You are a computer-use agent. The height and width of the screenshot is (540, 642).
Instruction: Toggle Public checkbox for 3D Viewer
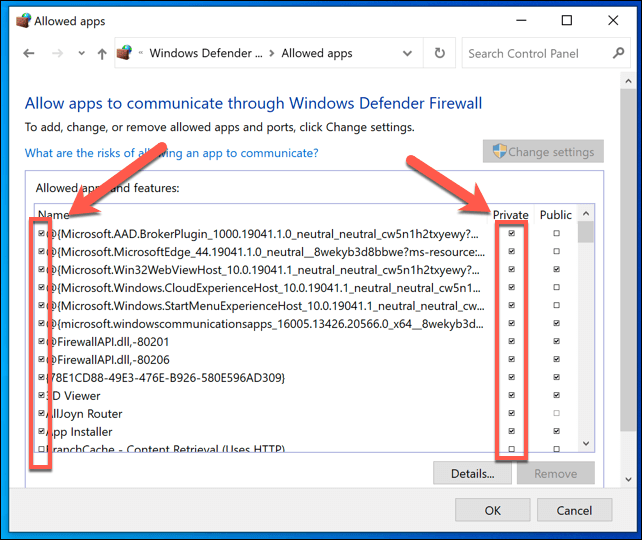(556, 395)
